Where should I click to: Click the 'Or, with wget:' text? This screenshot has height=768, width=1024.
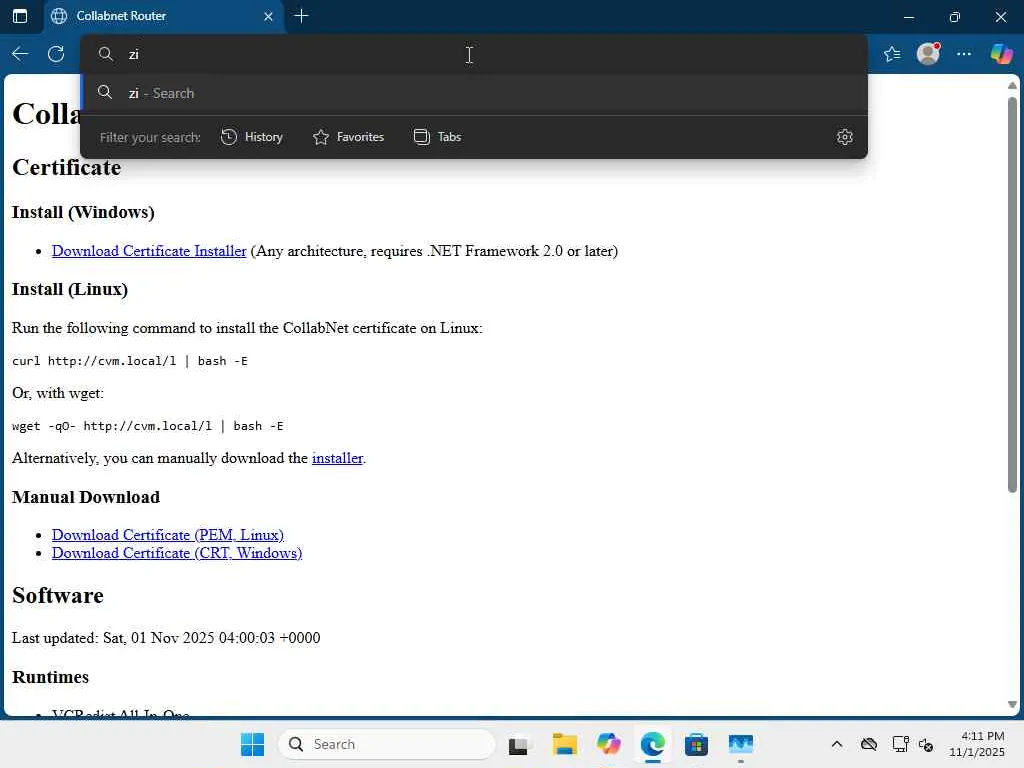(57, 393)
